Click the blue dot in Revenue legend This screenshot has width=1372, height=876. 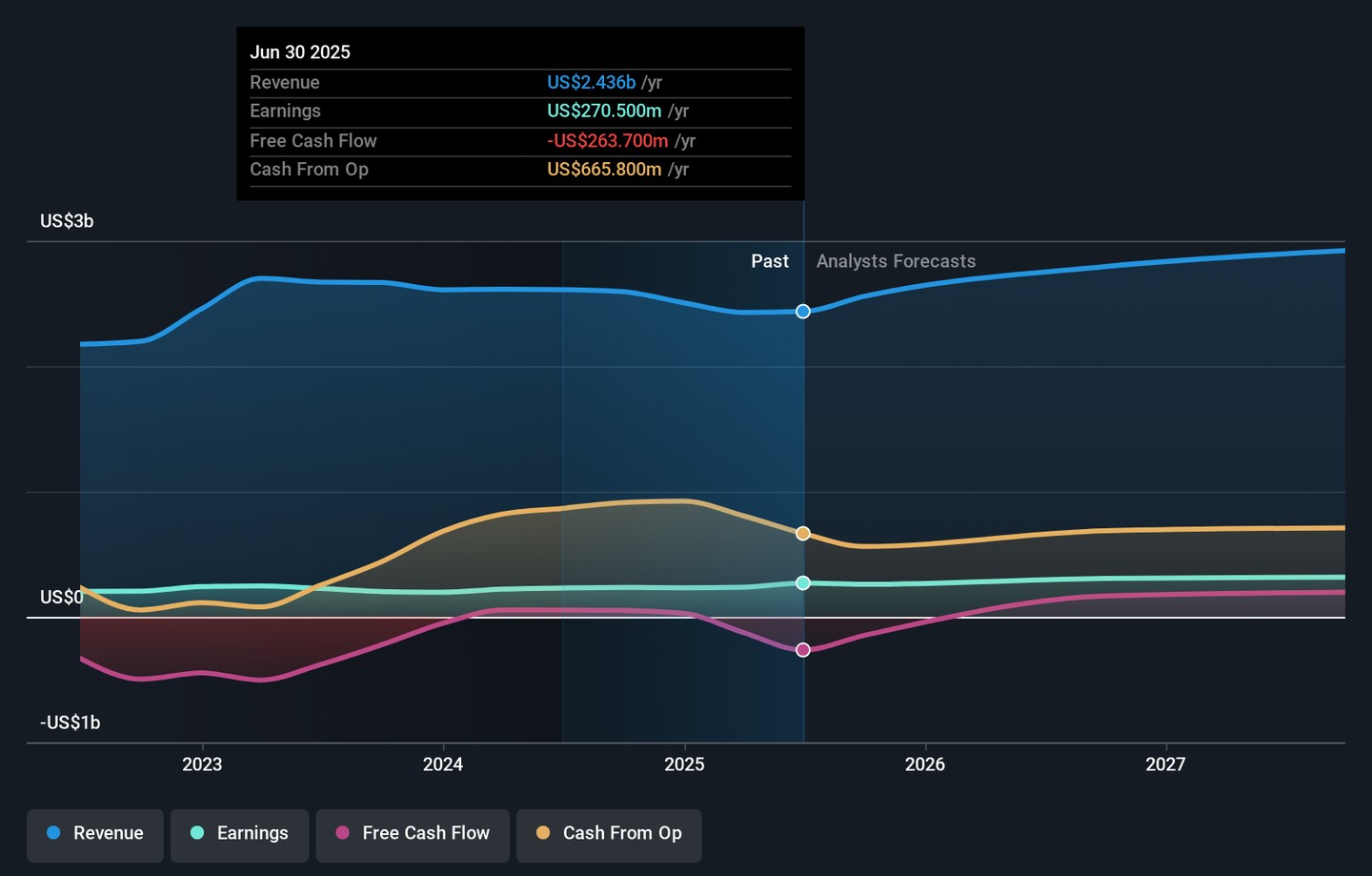(54, 833)
